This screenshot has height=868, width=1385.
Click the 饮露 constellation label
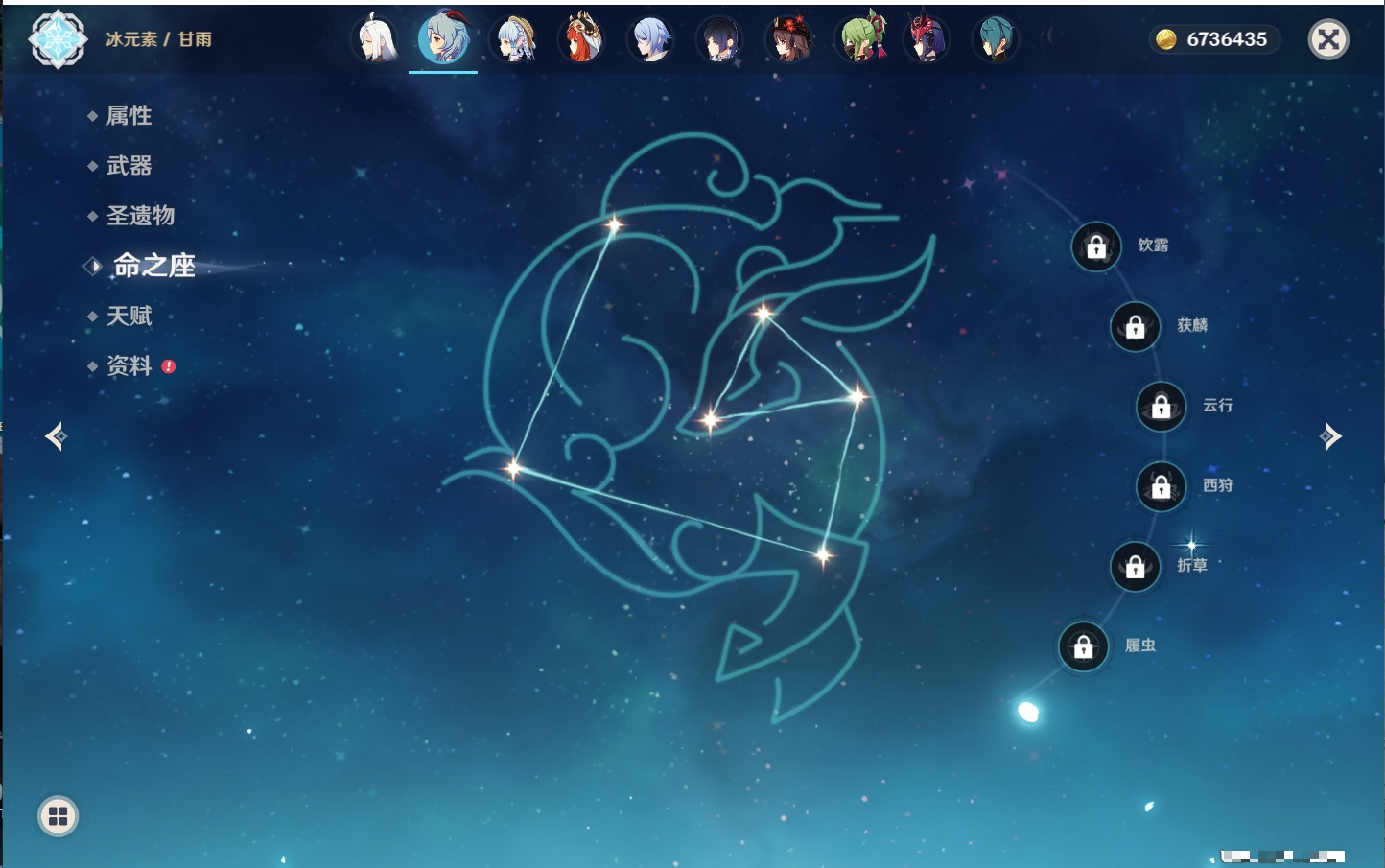(1153, 246)
